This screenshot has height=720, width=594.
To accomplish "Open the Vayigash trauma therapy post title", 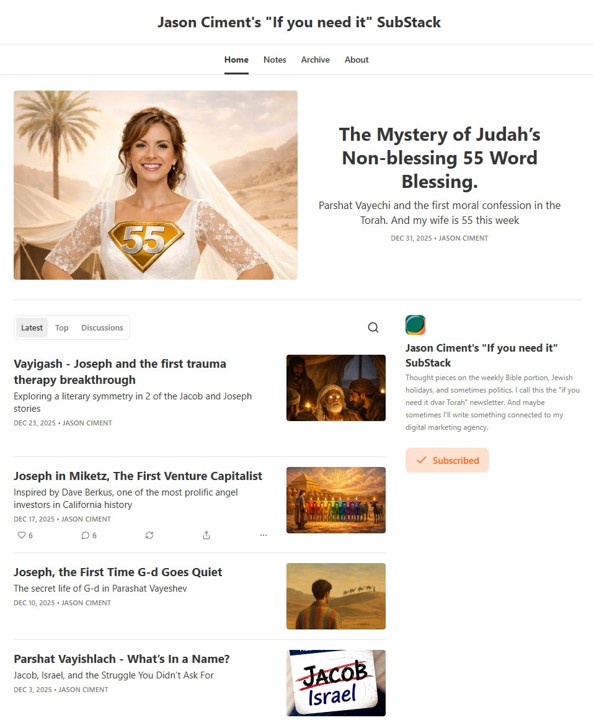I will click(x=120, y=371).
